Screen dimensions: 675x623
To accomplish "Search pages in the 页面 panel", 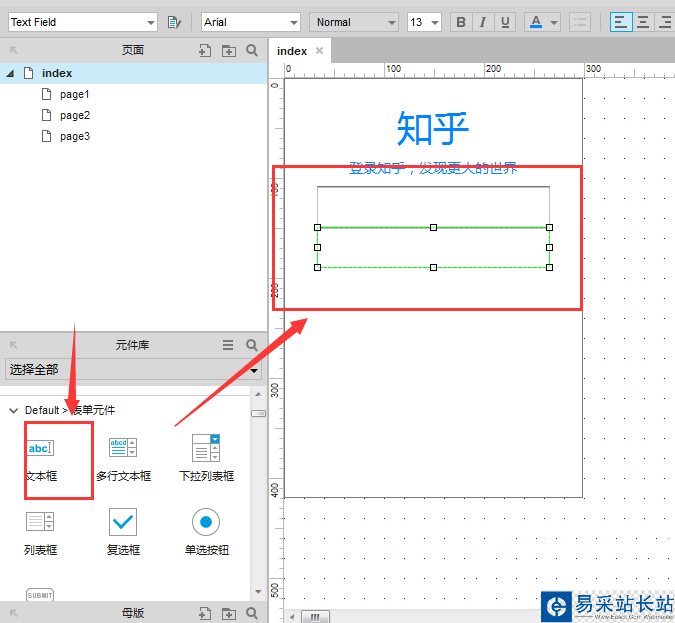I will pyautogui.click(x=252, y=51).
